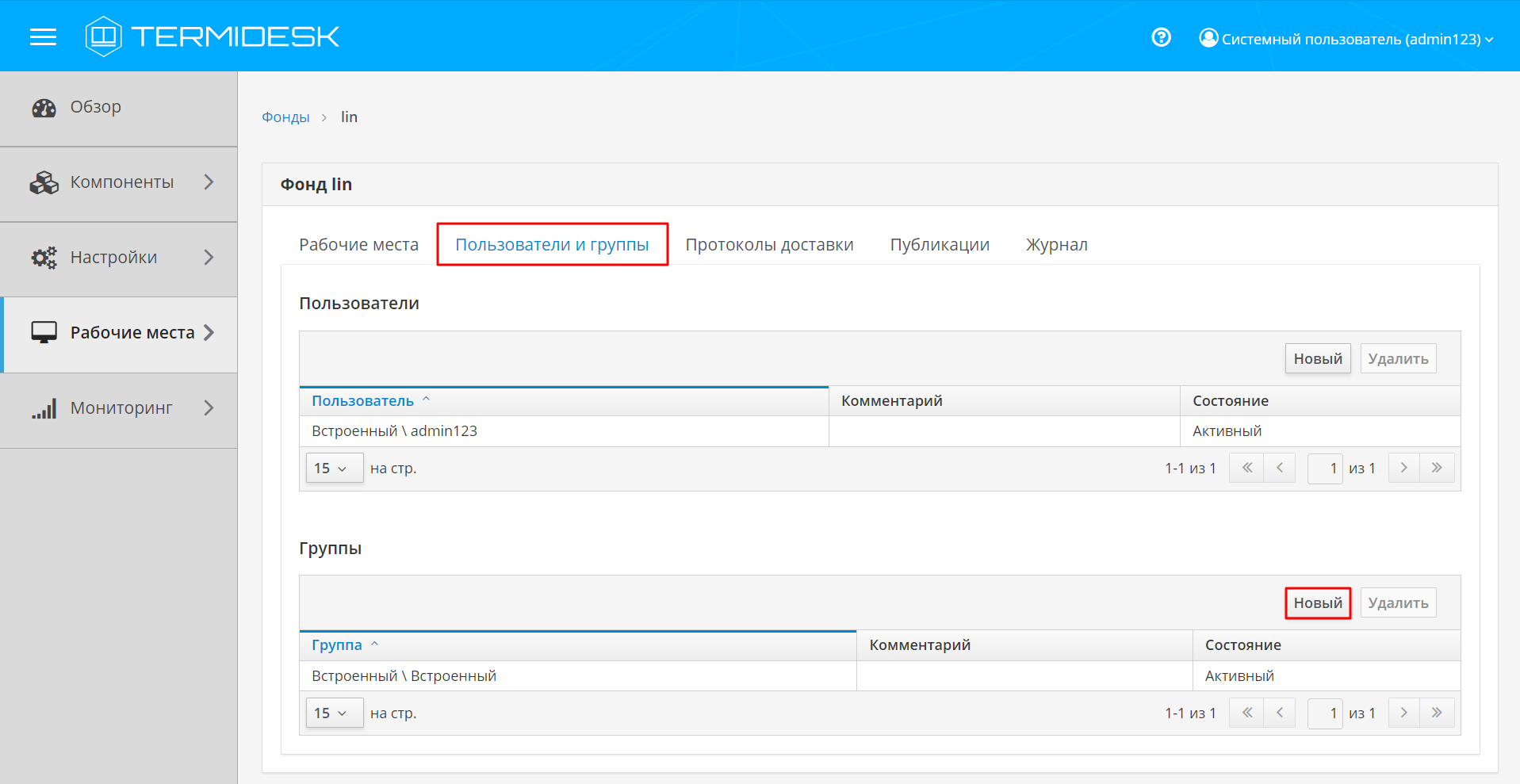The height and width of the screenshot is (784, 1520).
Task: Jump to last page in Groups table
Action: tap(1437, 713)
